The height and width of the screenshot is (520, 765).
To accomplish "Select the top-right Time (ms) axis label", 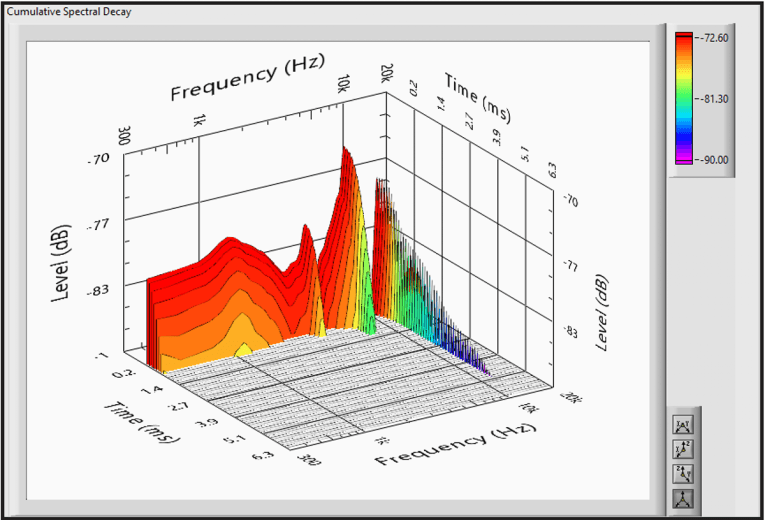I will tap(478, 90).
